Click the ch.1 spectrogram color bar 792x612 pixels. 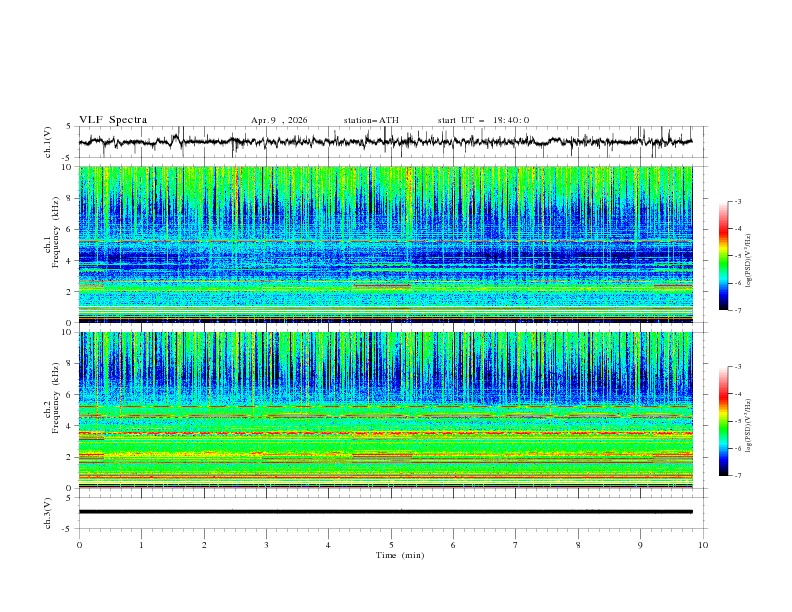tap(723, 256)
